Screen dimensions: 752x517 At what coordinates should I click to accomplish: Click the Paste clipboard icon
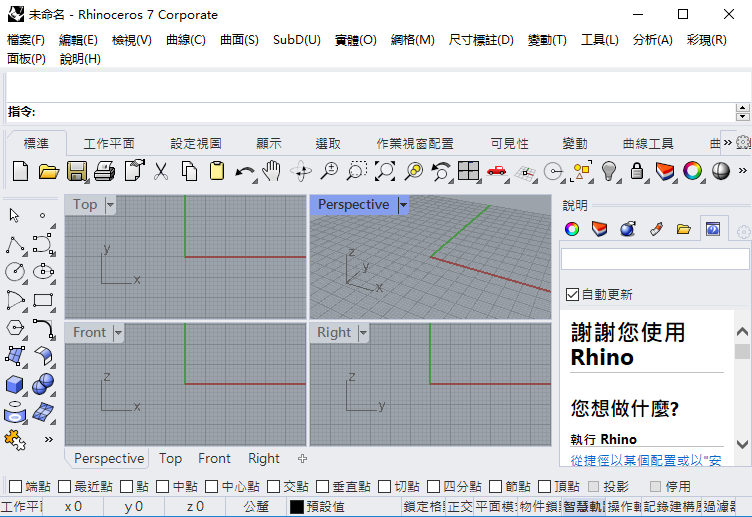(x=217, y=171)
